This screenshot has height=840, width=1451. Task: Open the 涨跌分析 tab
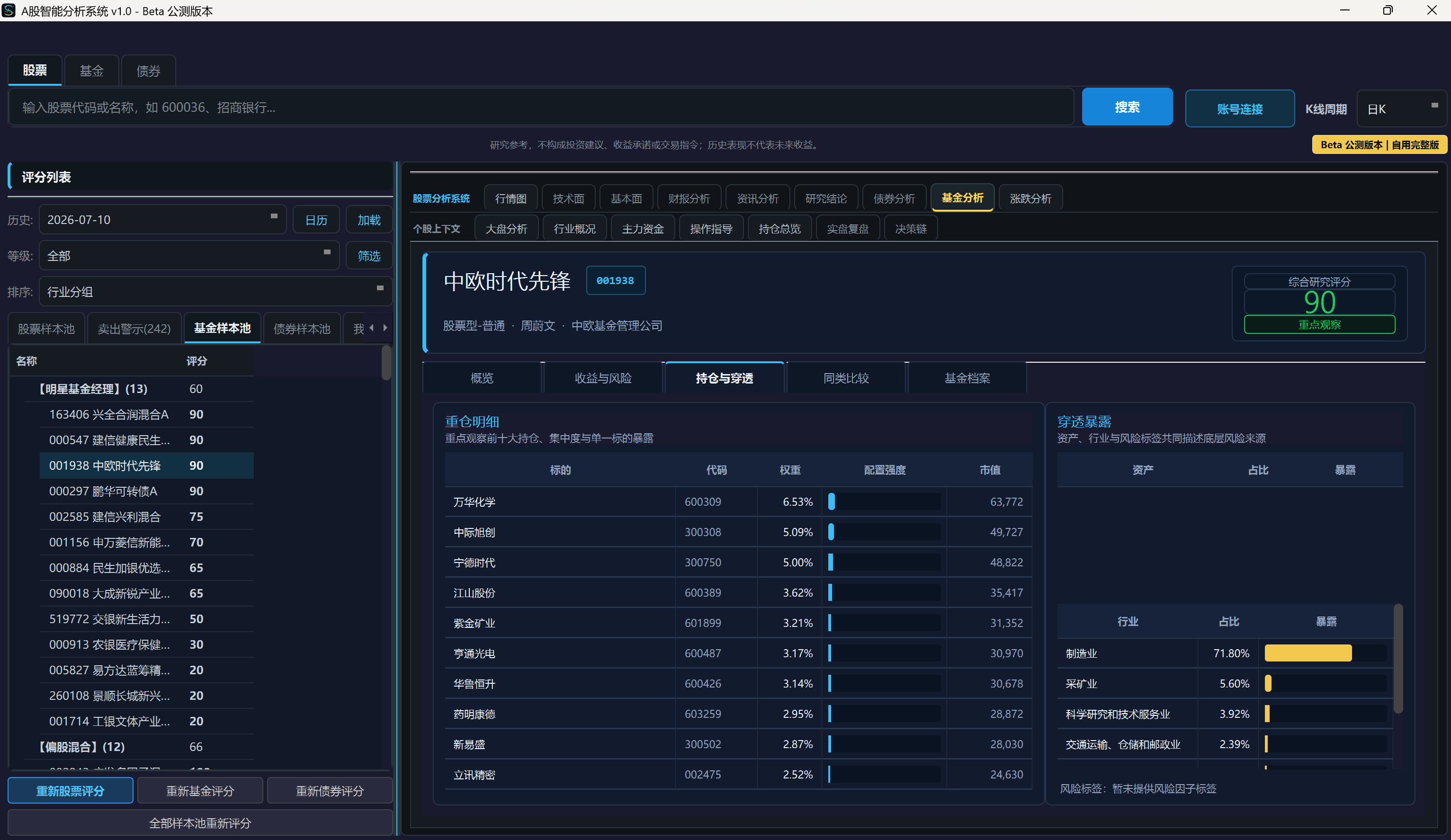[x=1030, y=198]
